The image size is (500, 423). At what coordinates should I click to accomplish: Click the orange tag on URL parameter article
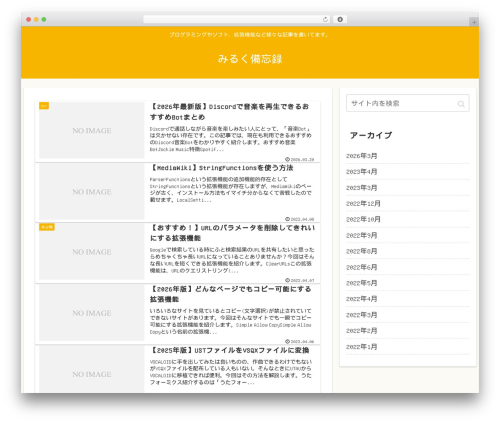(47, 227)
